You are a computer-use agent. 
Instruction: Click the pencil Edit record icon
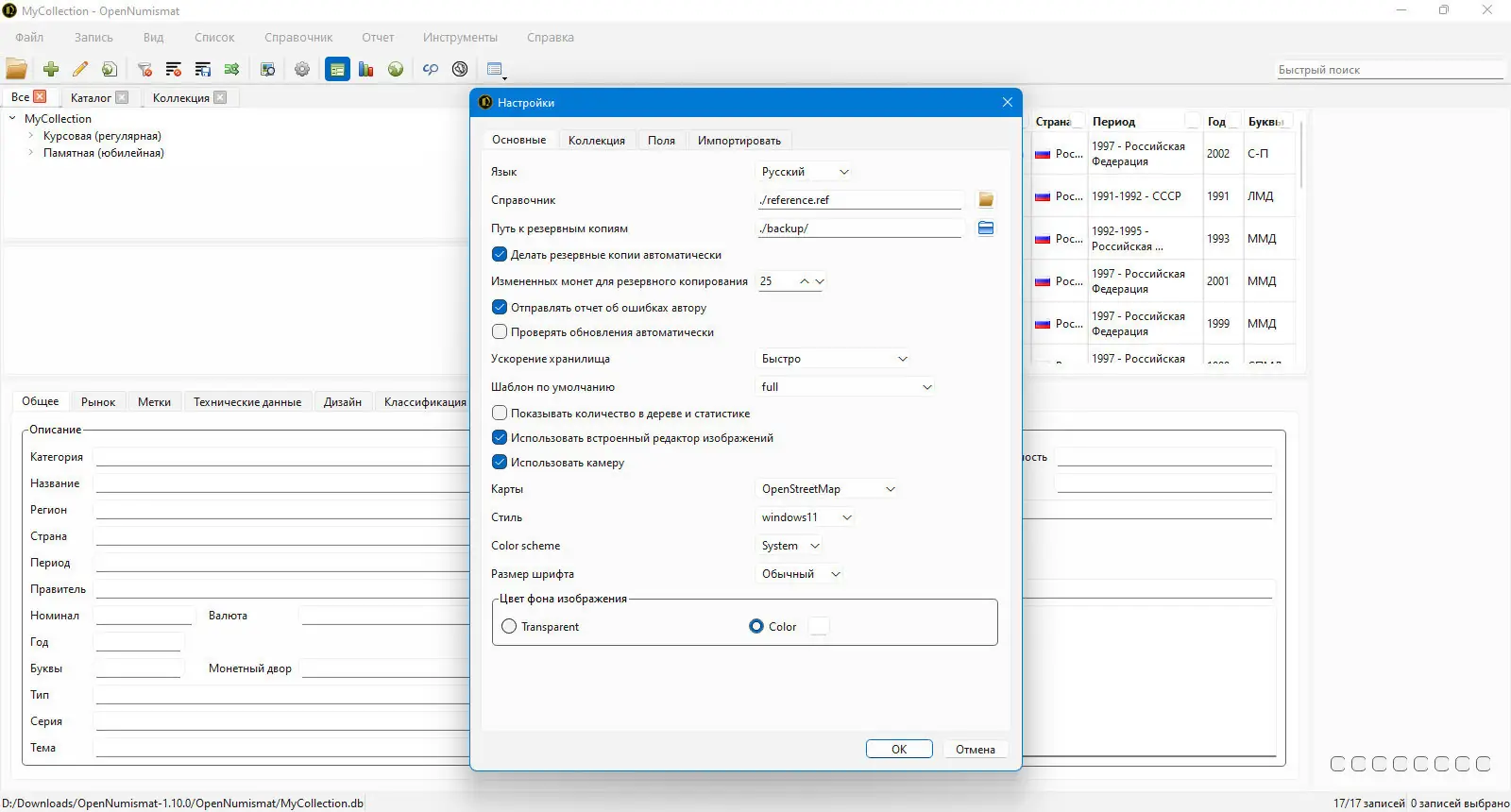(x=80, y=69)
